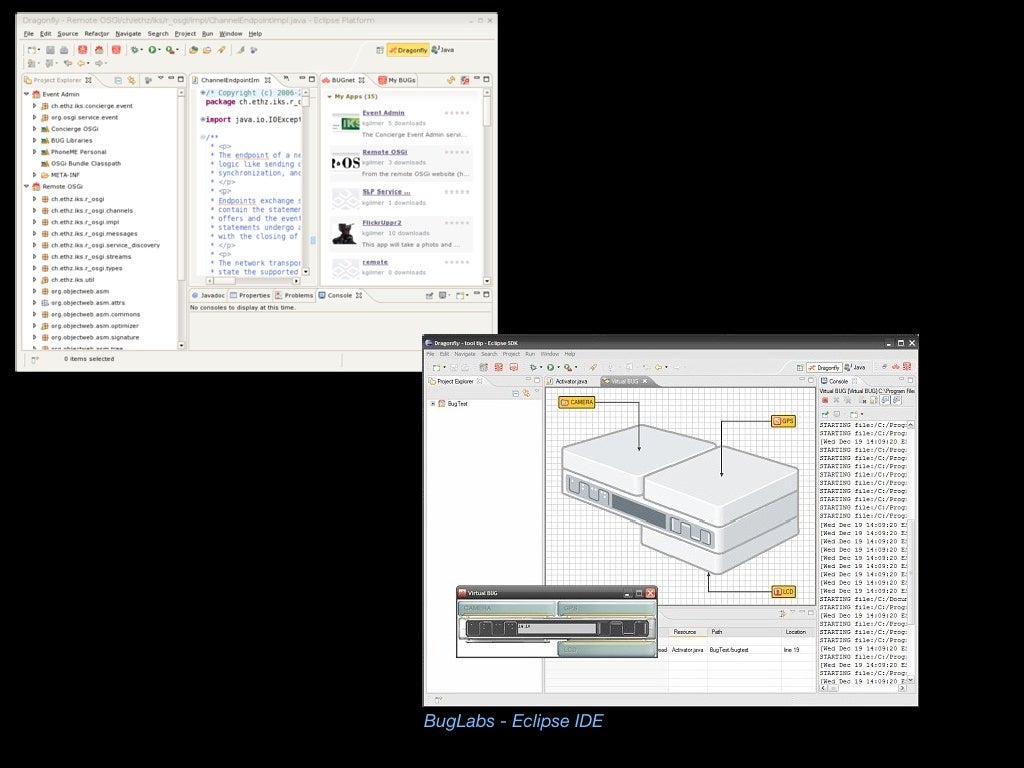Screen dimensions: 1024x768
Task: Click Location column header in Problems table
Action: pyautogui.click(x=798, y=632)
